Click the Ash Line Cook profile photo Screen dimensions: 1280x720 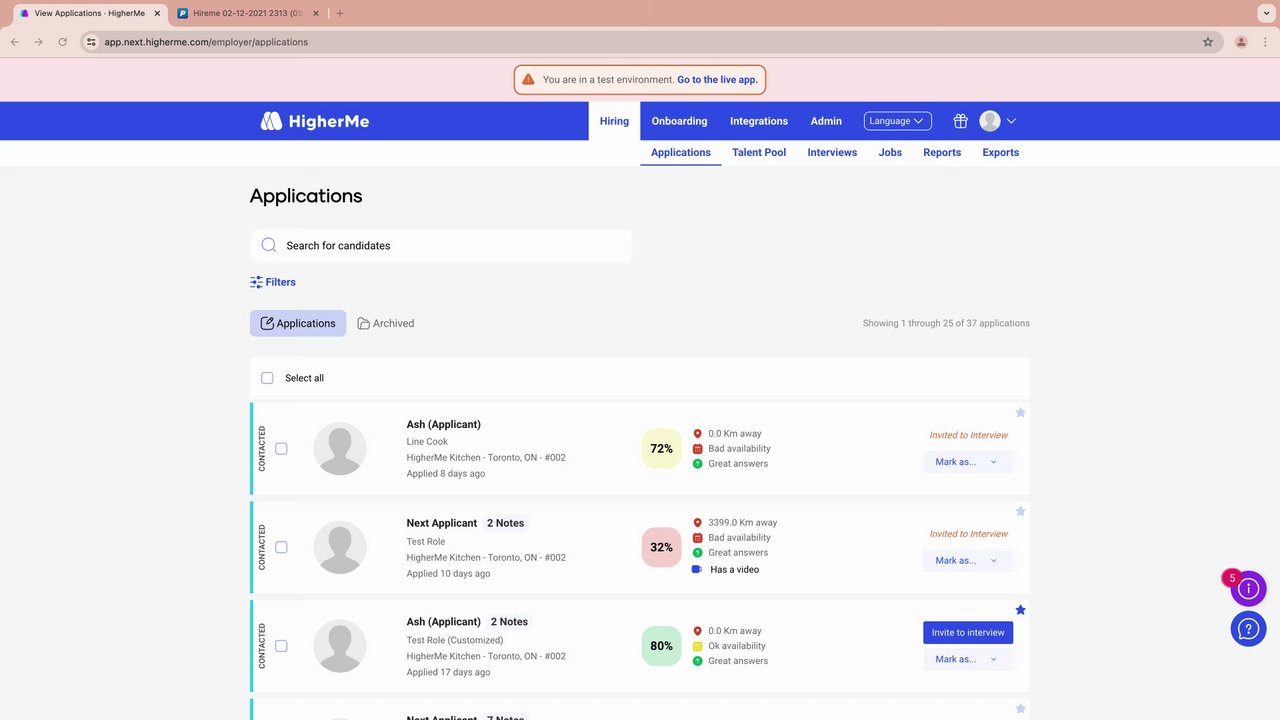(x=340, y=448)
